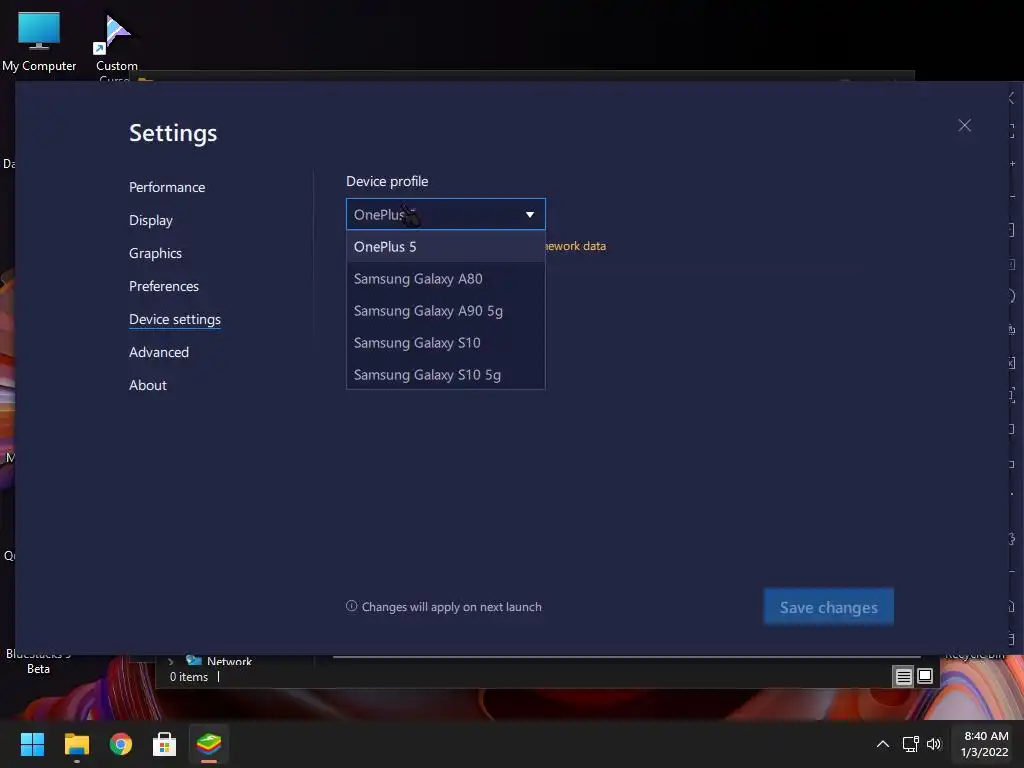
Task: Open File Explorer from the taskbar
Action: click(x=76, y=744)
